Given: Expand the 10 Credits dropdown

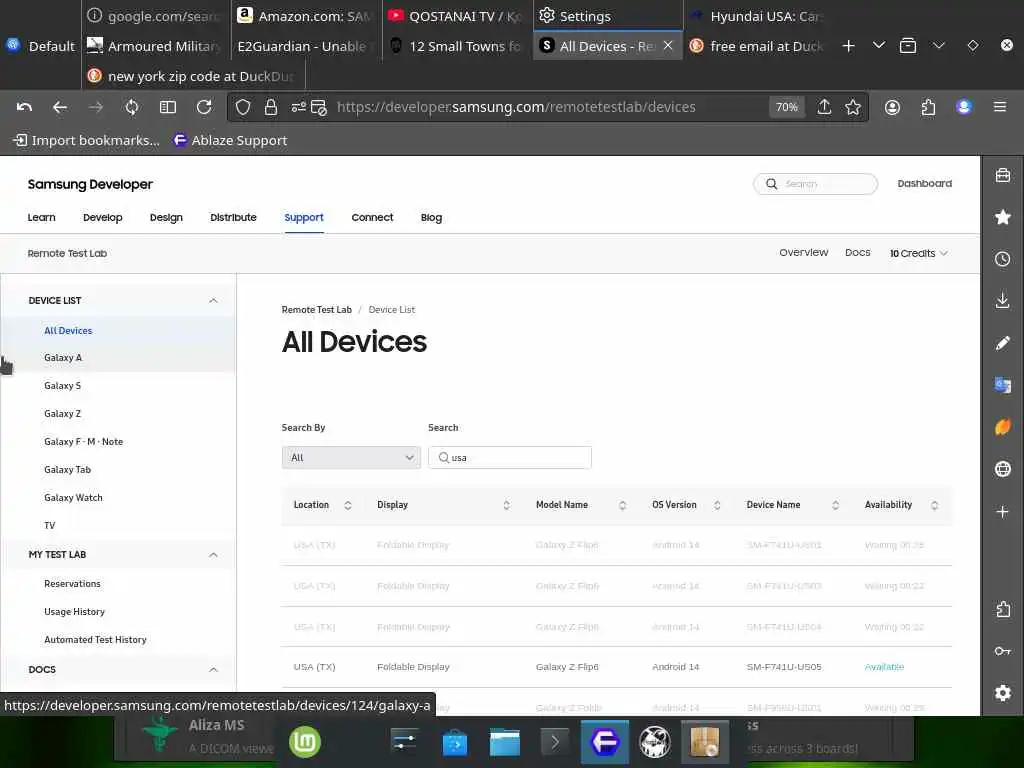Looking at the screenshot, I should click(918, 253).
